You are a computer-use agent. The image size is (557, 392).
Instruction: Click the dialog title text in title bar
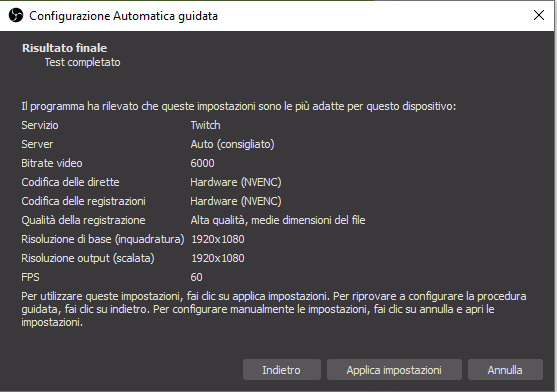(x=123, y=16)
